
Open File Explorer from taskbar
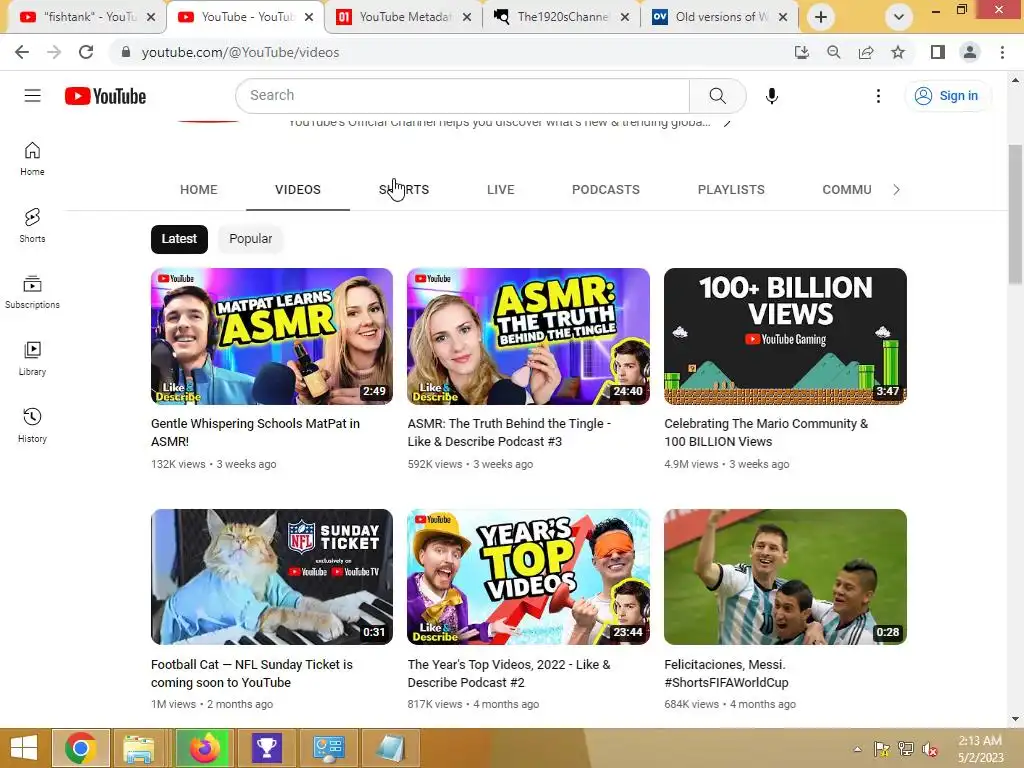139,748
